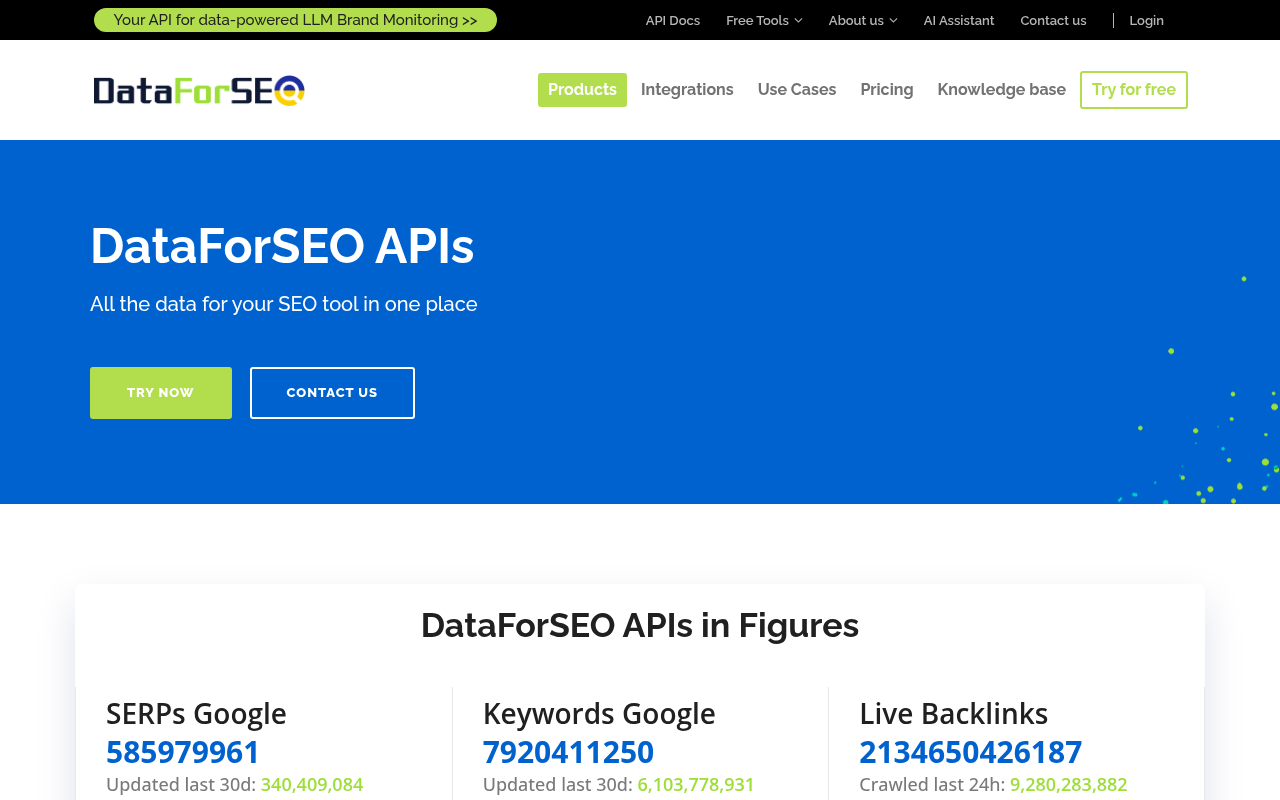Screen dimensions: 1280x800
Task: Click the CONTACT US outlined button
Action: [332, 392]
